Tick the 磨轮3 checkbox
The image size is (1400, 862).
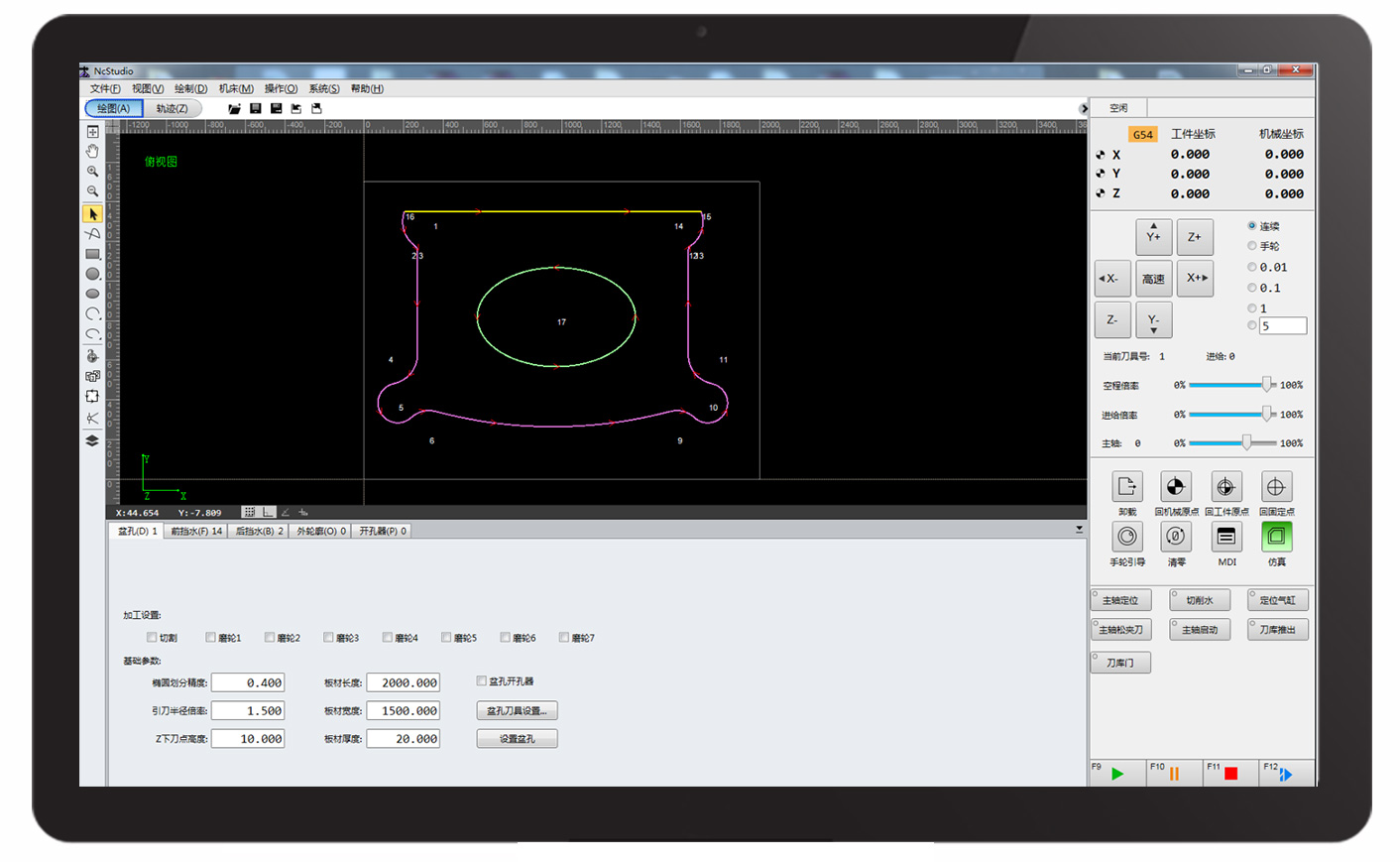pos(328,638)
